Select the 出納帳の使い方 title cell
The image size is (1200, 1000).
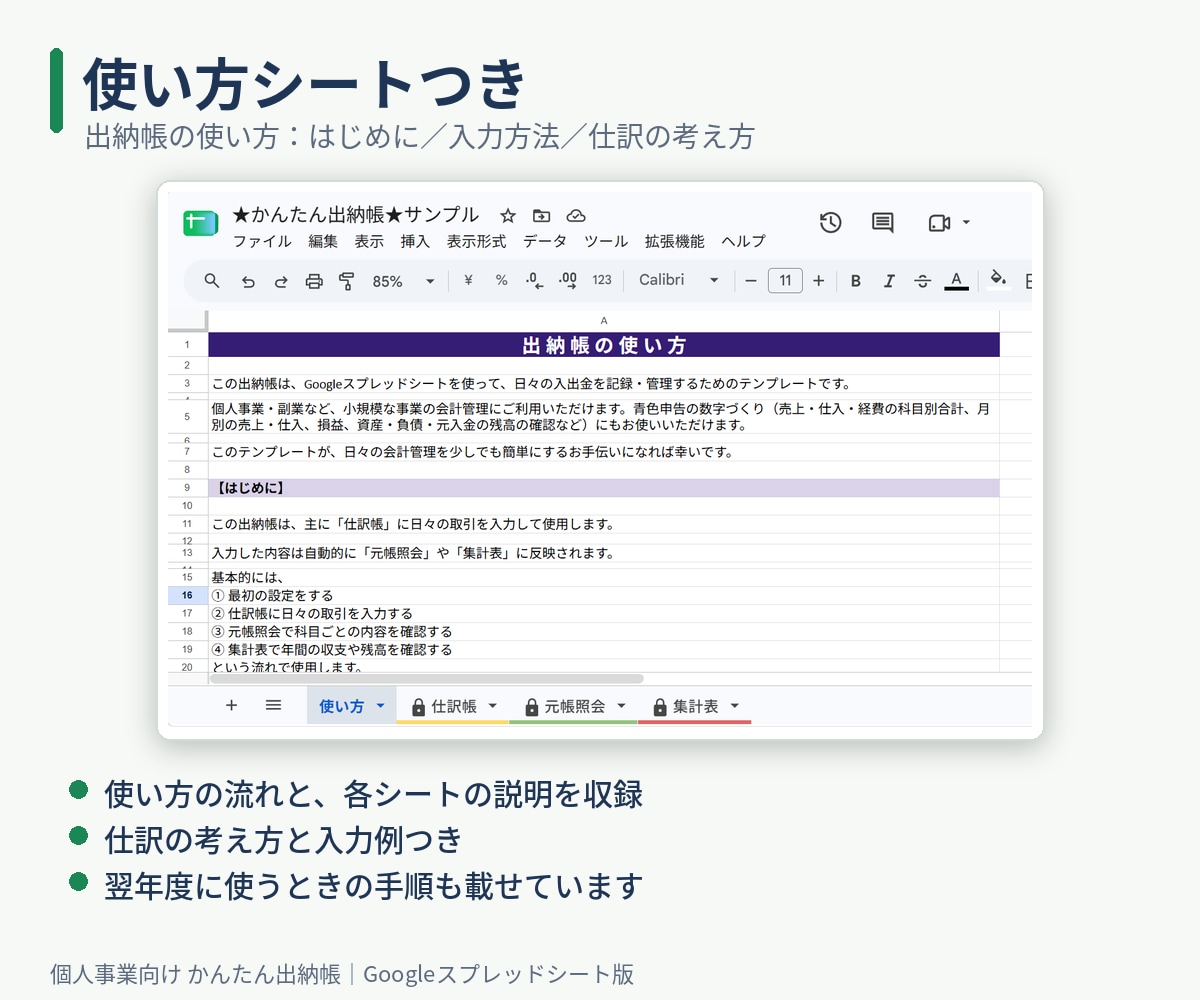604,345
